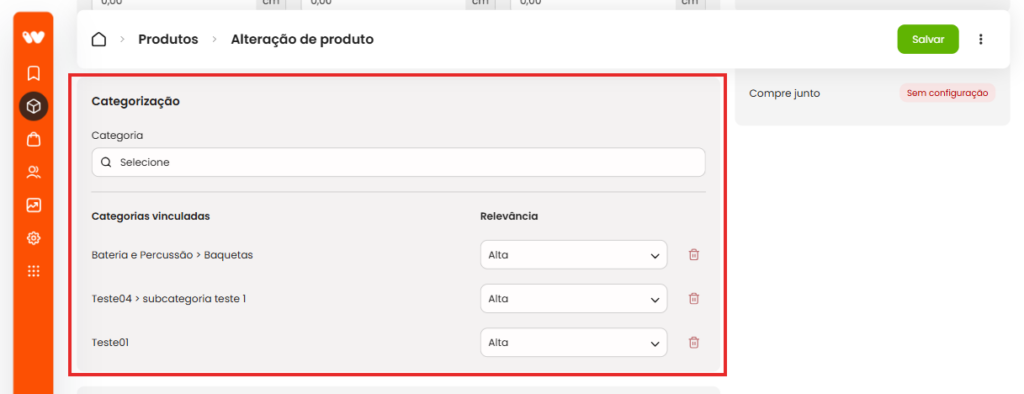
Task: Open the bookmark icon in the sidebar
Action: pyautogui.click(x=33, y=73)
